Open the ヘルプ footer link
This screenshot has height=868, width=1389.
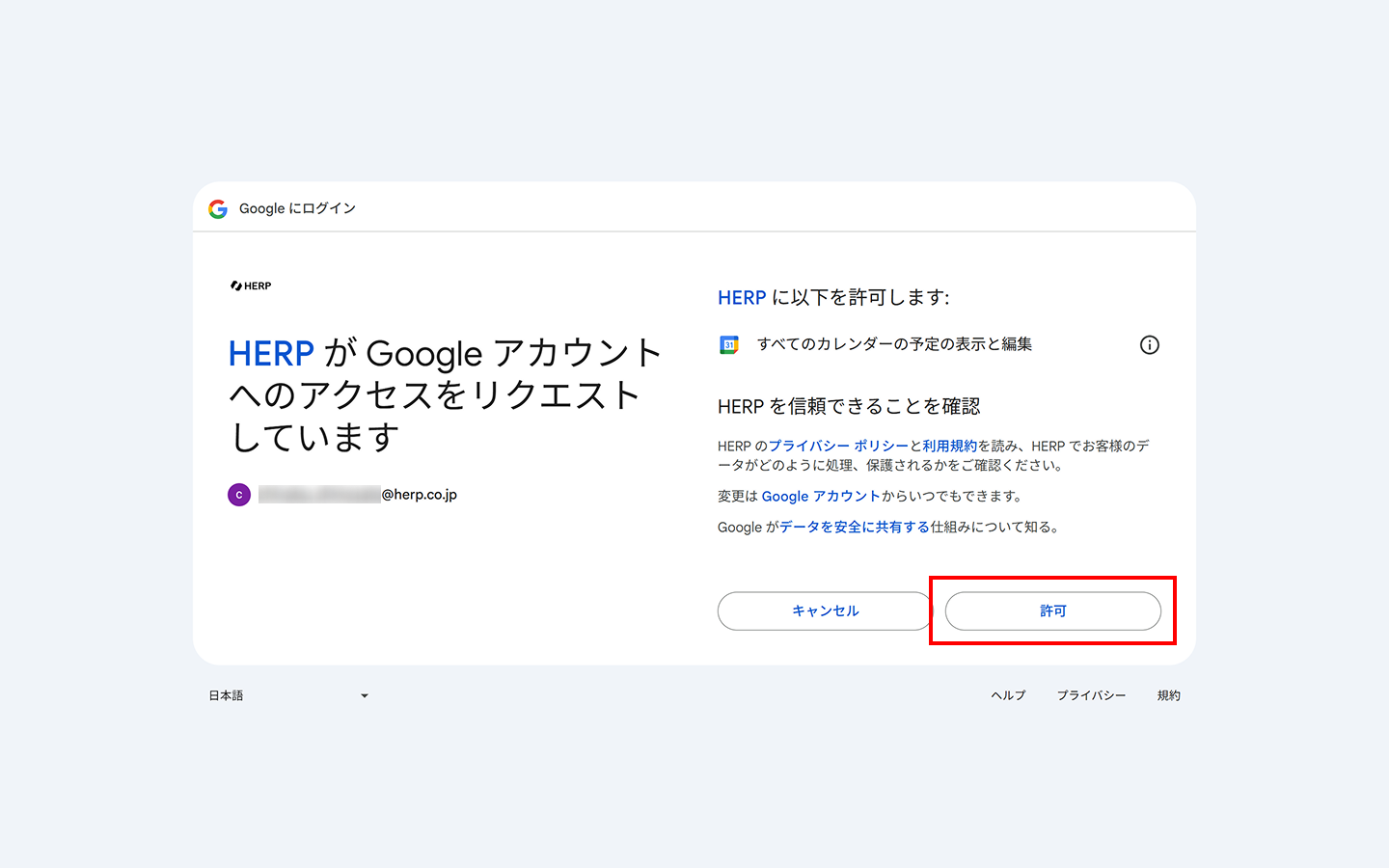1009,695
